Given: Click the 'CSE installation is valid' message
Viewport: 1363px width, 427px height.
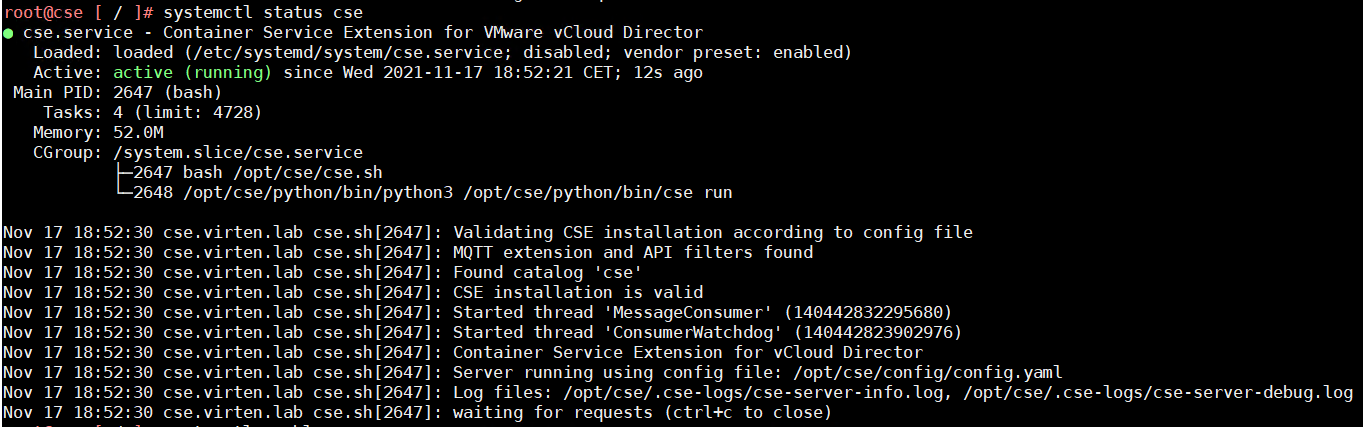Looking at the screenshot, I should coord(578,293).
